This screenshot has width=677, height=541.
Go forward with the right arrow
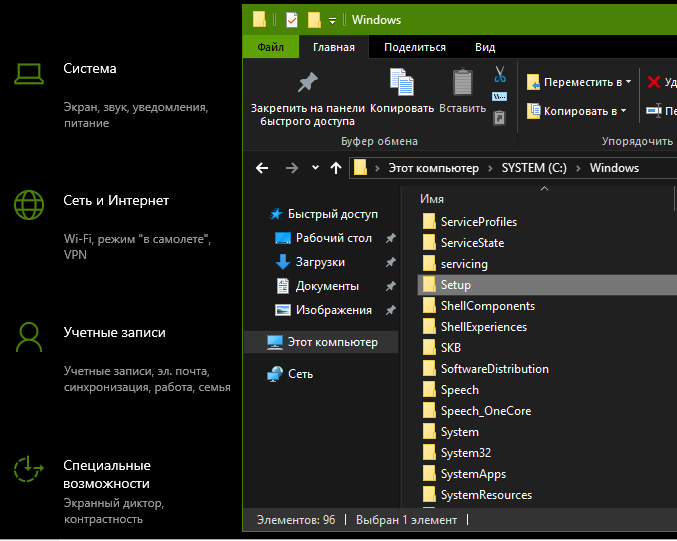point(292,168)
